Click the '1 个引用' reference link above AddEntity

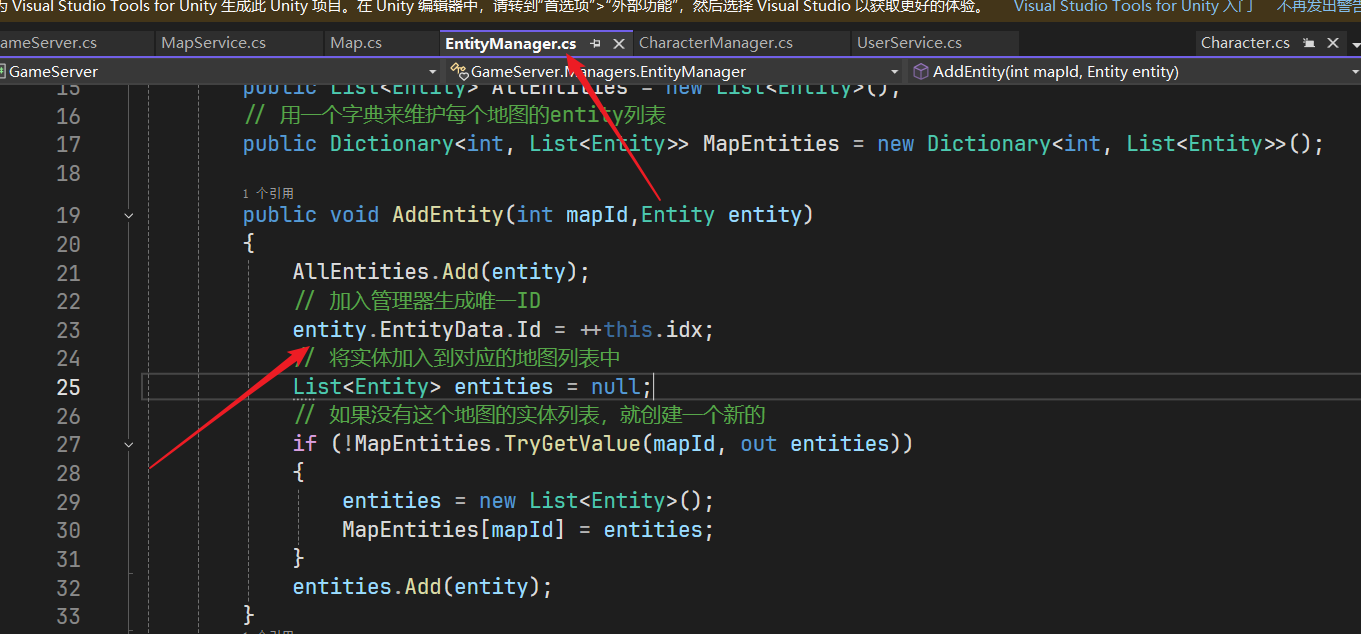click(x=268, y=193)
